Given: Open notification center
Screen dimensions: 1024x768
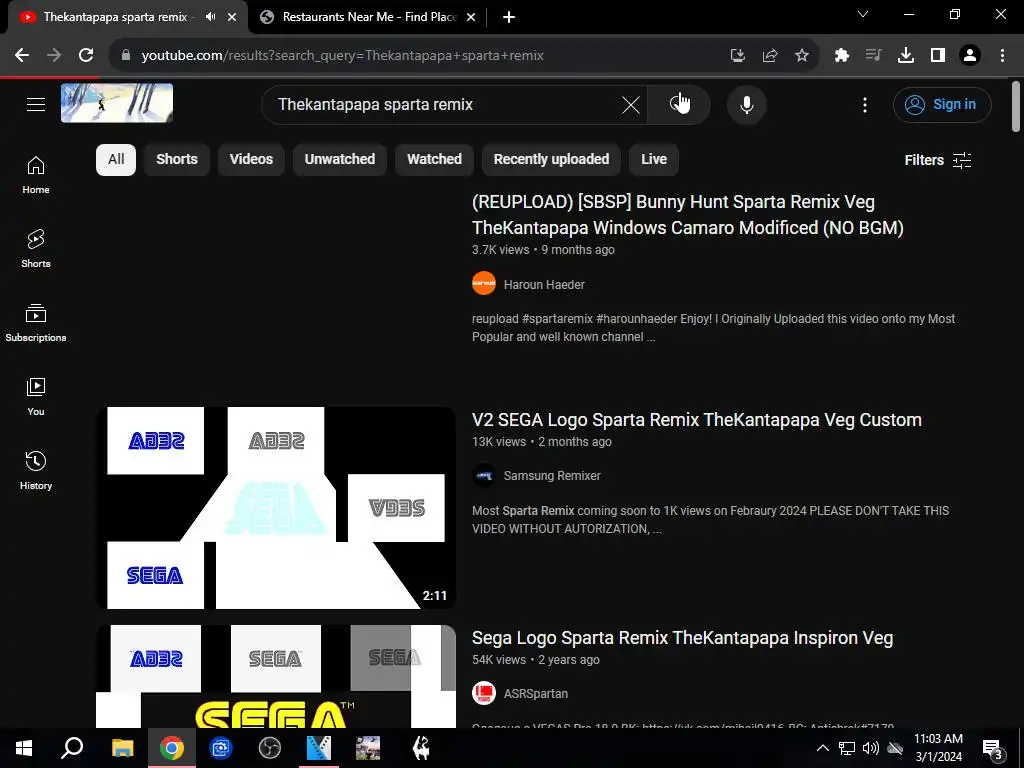Looking at the screenshot, I should pyautogui.click(x=993, y=748).
